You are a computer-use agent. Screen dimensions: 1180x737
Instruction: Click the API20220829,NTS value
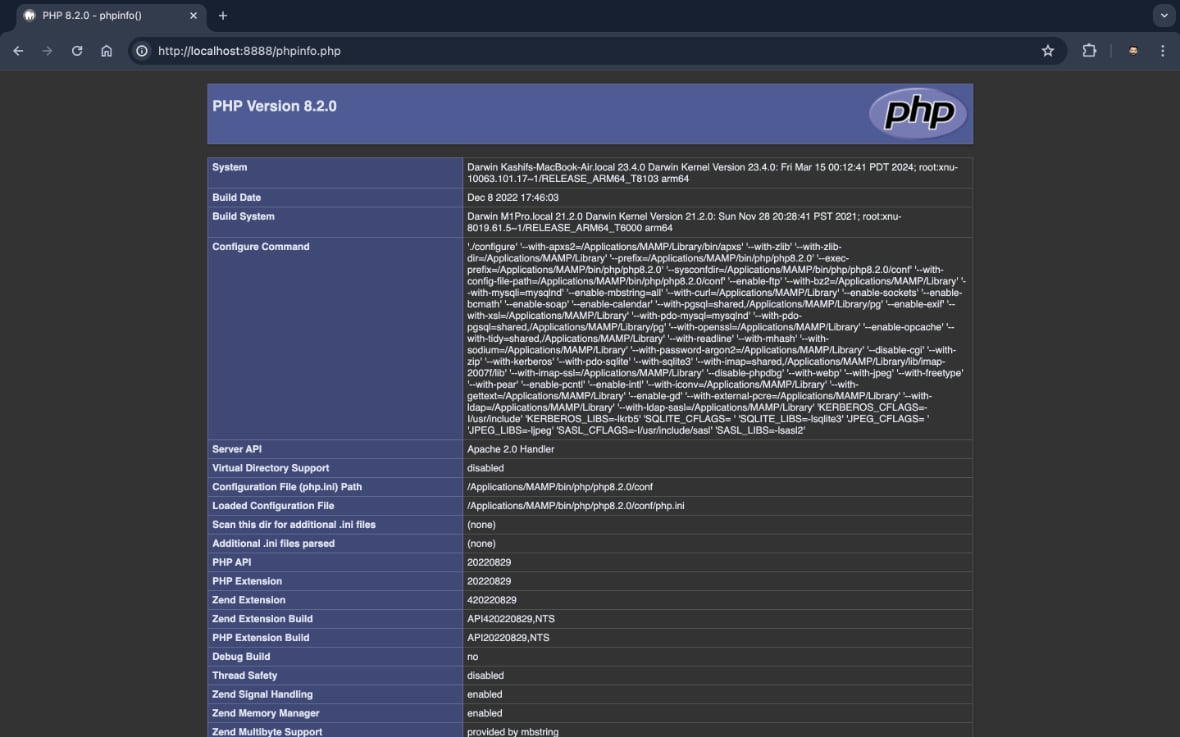pyautogui.click(x=508, y=637)
